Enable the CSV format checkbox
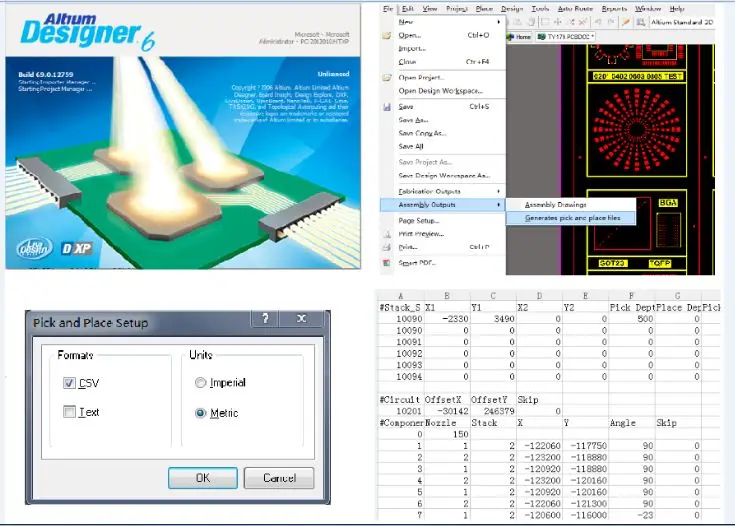 (69, 383)
